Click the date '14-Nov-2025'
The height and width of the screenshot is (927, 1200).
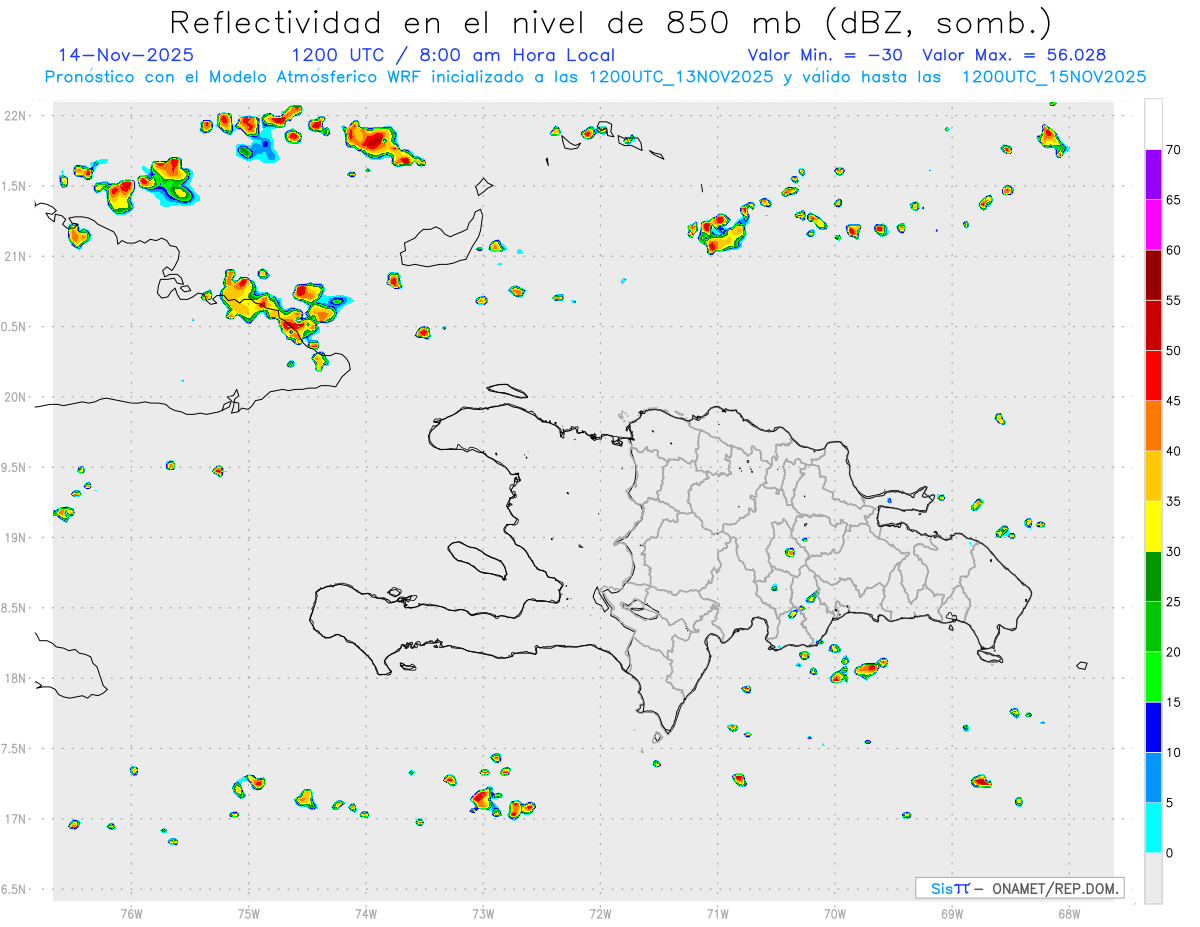pyautogui.click(x=126, y=55)
